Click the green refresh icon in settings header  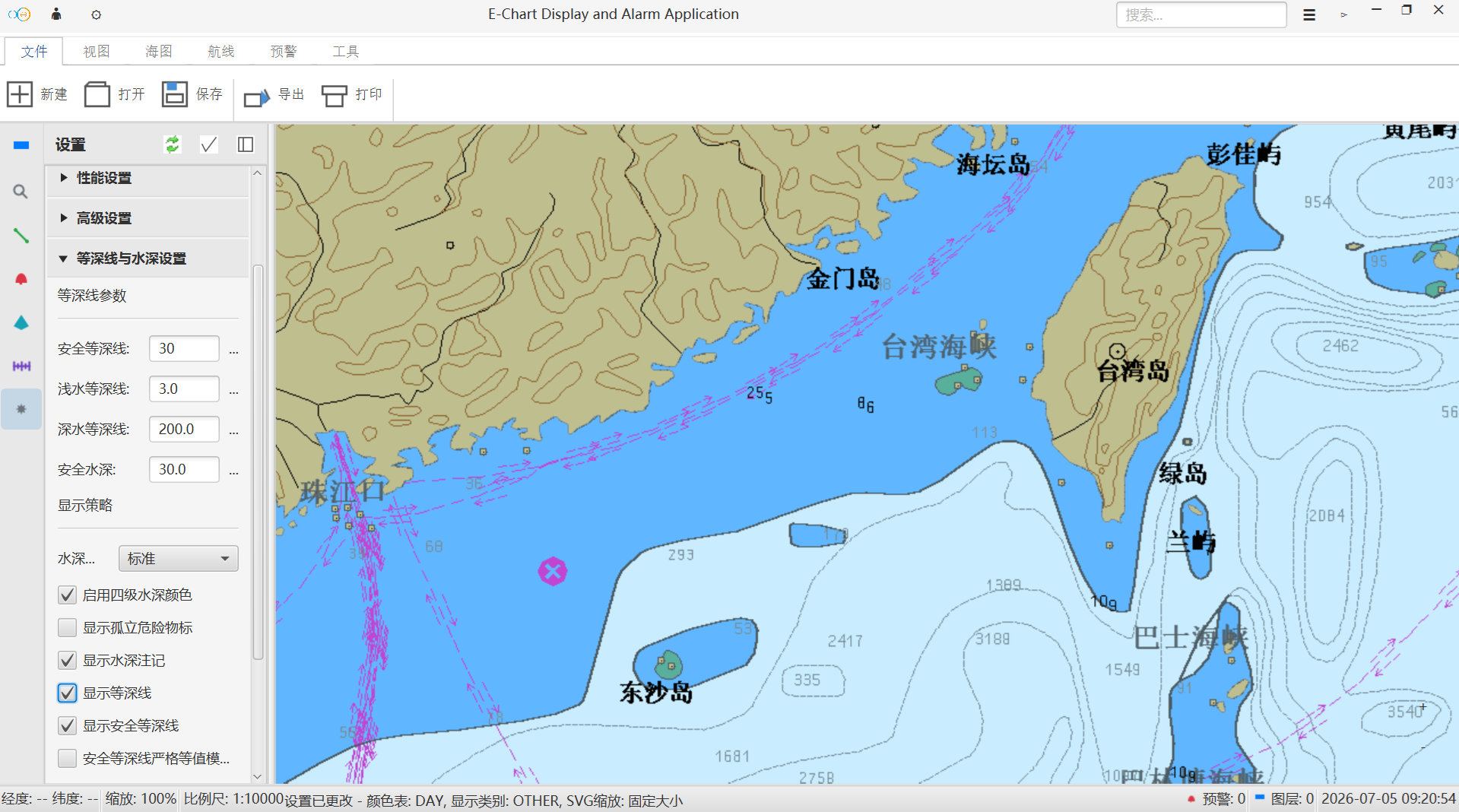(x=173, y=144)
